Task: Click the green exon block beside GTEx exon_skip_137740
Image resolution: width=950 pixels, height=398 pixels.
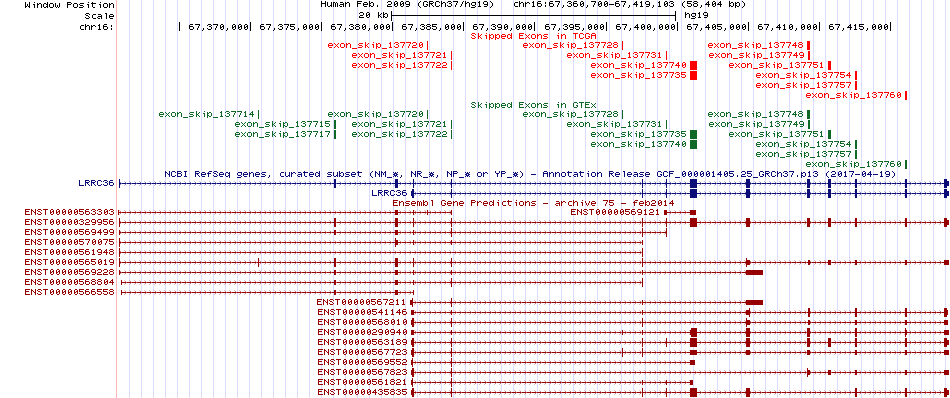Action: tap(693, 144)
